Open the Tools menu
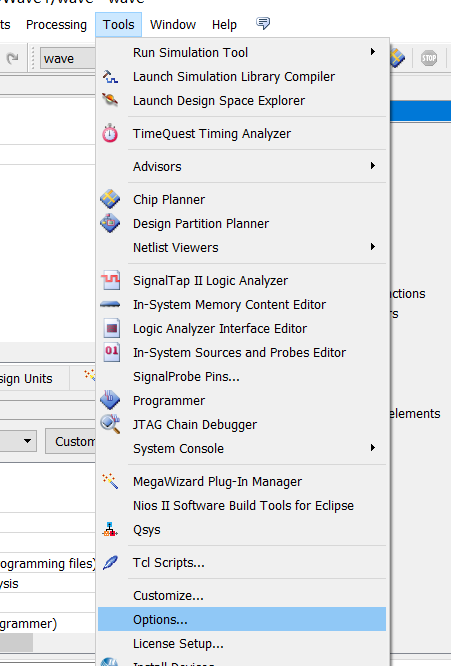Screen dimensions: 451x666 (118, 25)
